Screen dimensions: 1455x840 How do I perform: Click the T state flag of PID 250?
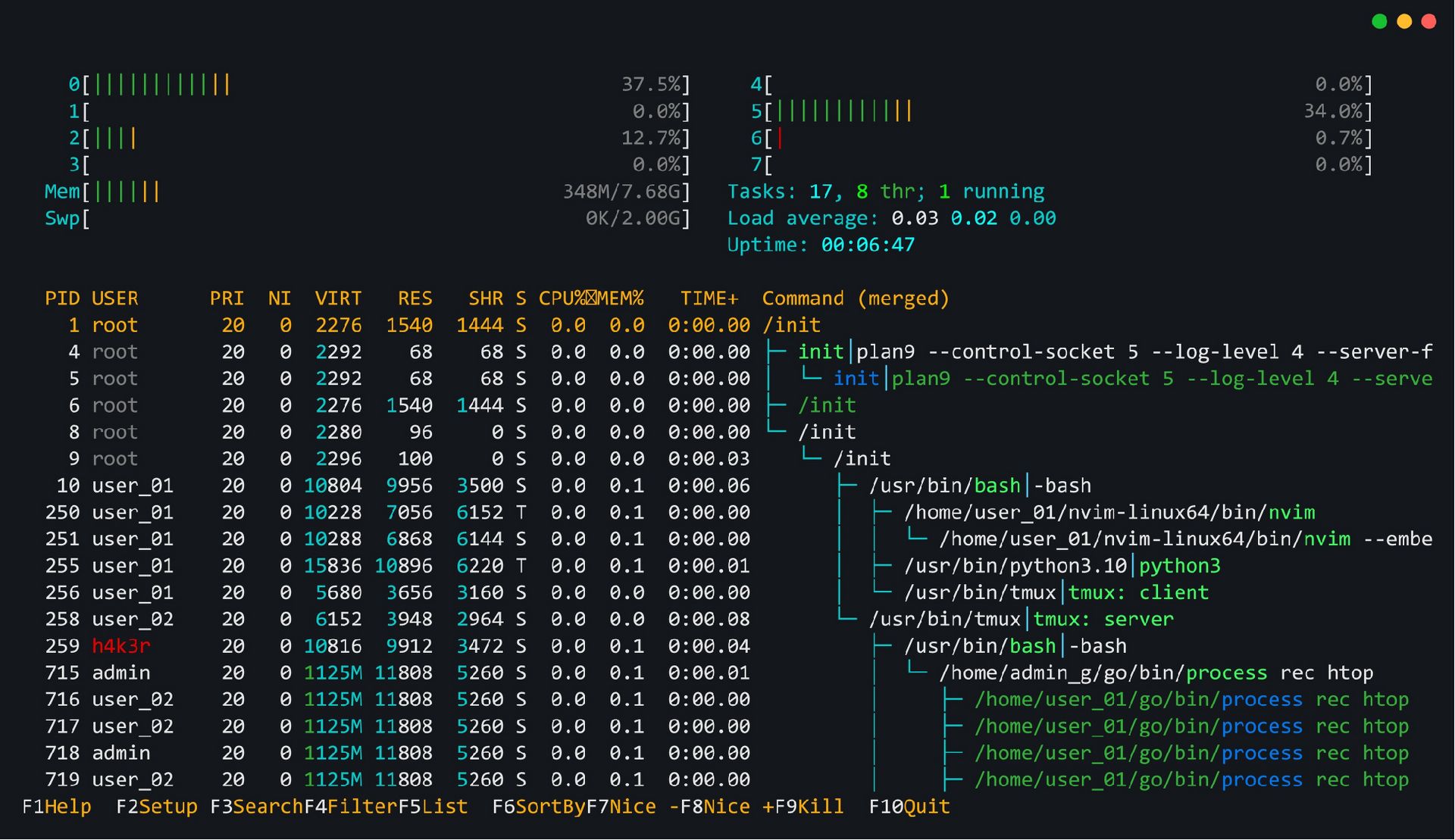[521, 513]
